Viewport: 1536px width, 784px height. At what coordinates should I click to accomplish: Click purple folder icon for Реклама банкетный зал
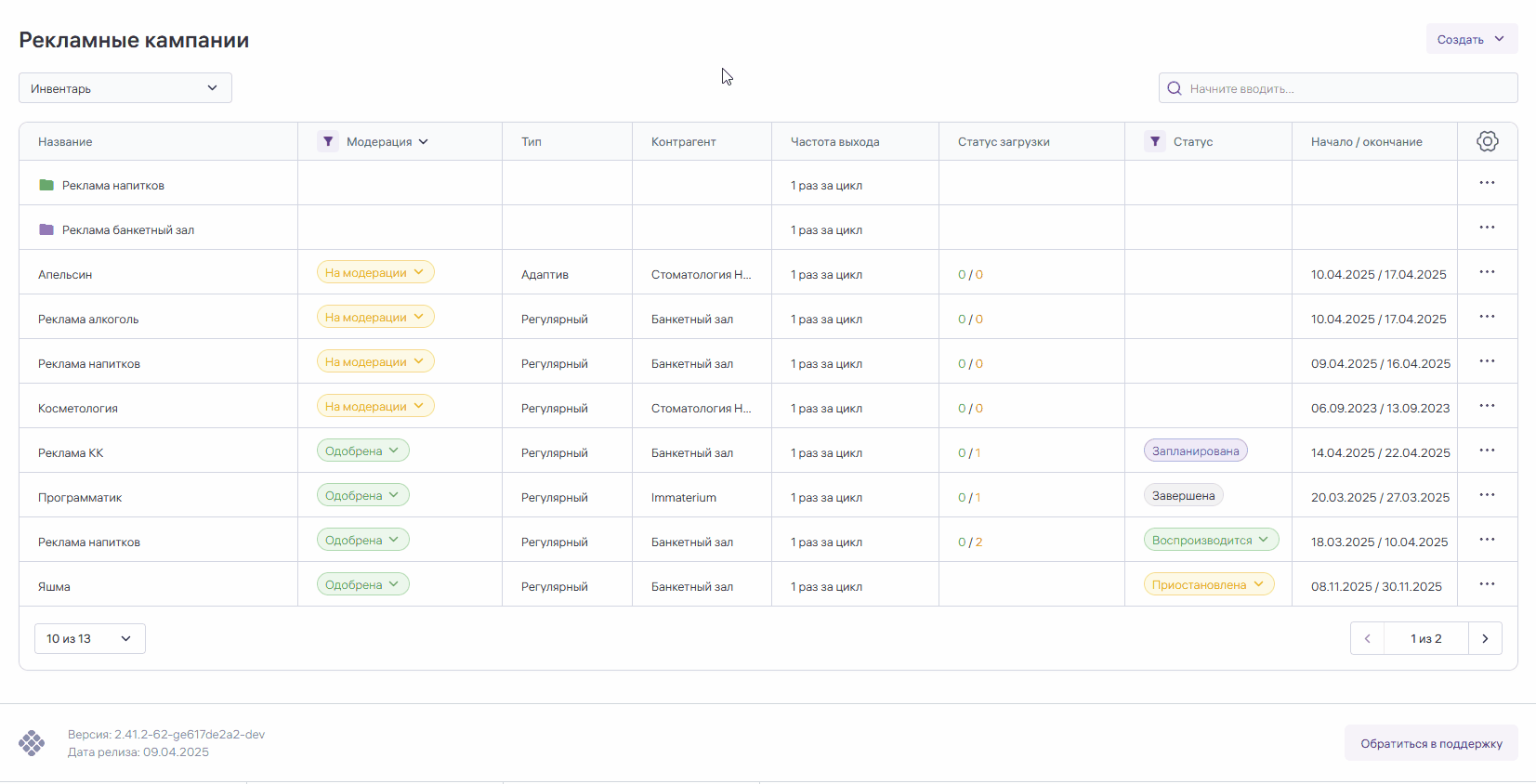(46, 229)
